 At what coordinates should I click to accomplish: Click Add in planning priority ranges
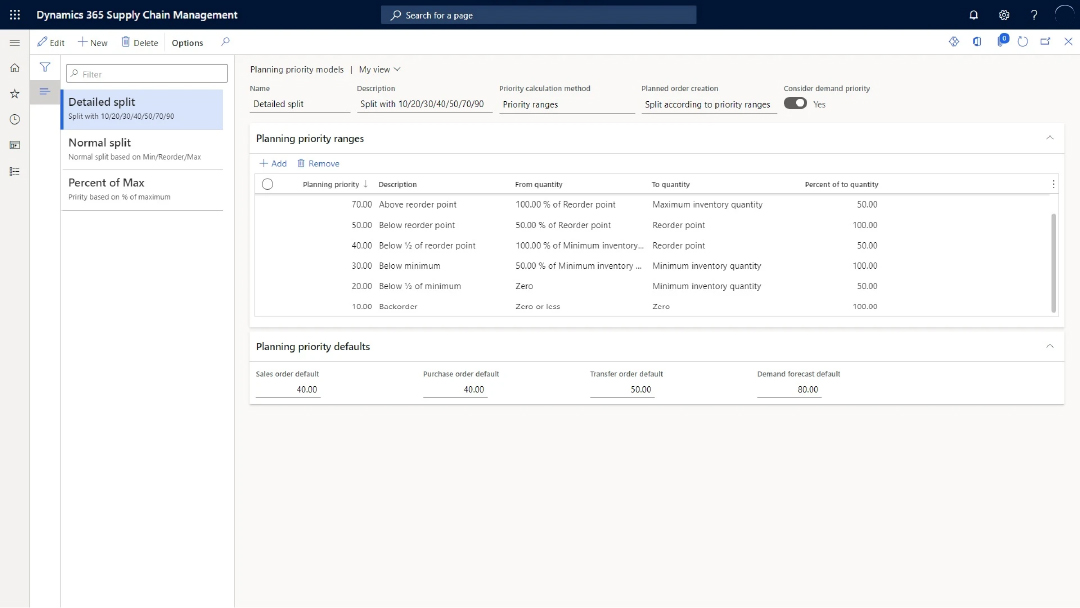point(273,163)
